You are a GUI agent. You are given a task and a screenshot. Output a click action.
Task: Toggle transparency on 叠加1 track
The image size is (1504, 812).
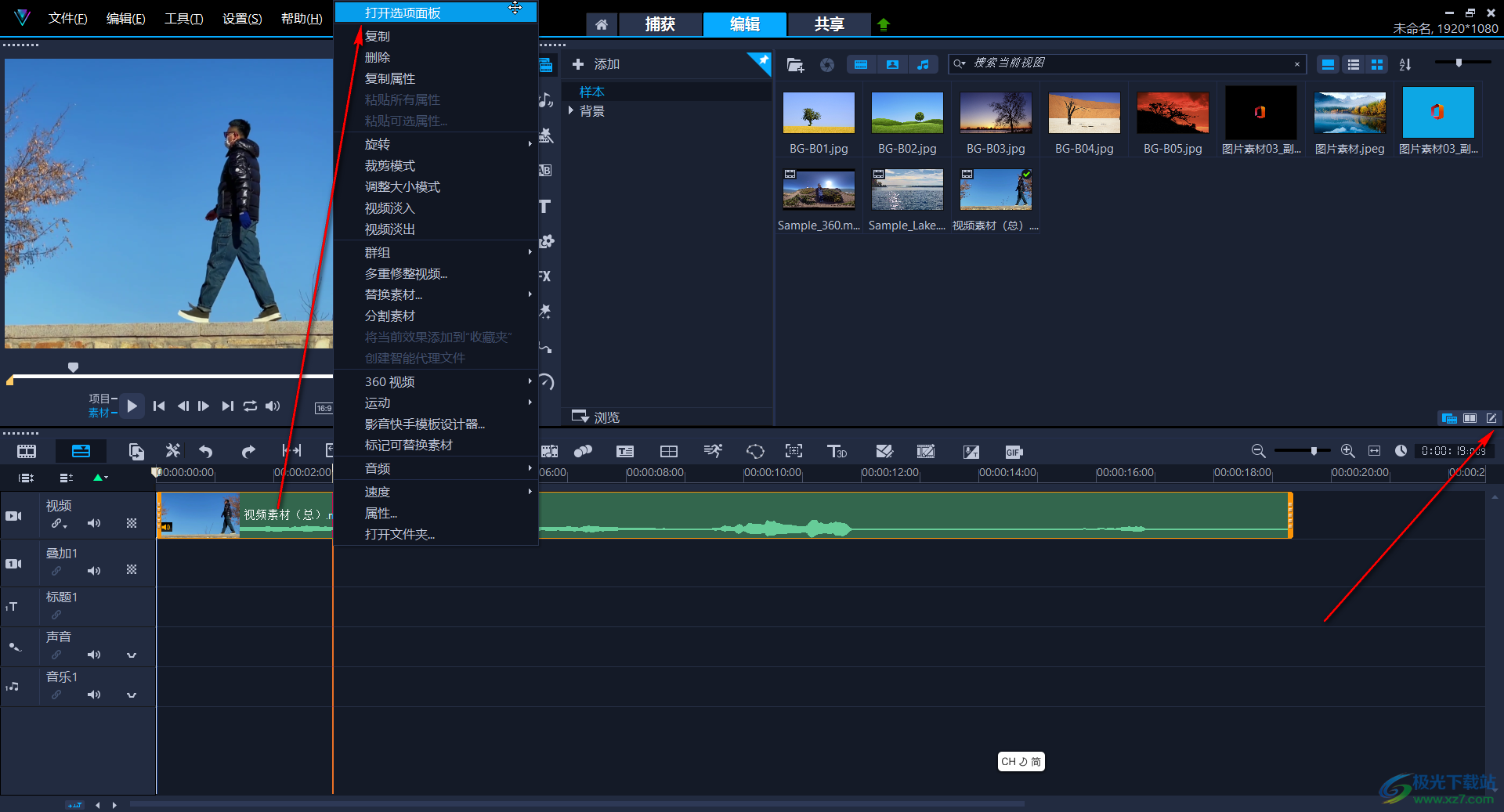tap(132, 570)
